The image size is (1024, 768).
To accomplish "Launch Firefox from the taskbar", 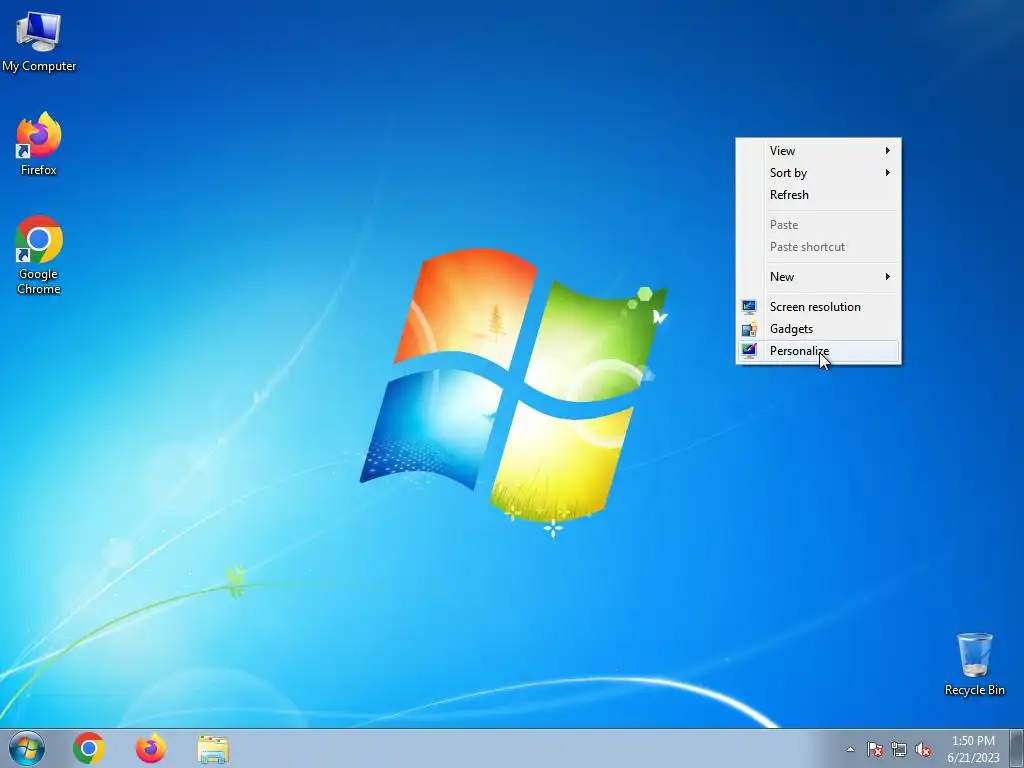I will pos(150,748).
